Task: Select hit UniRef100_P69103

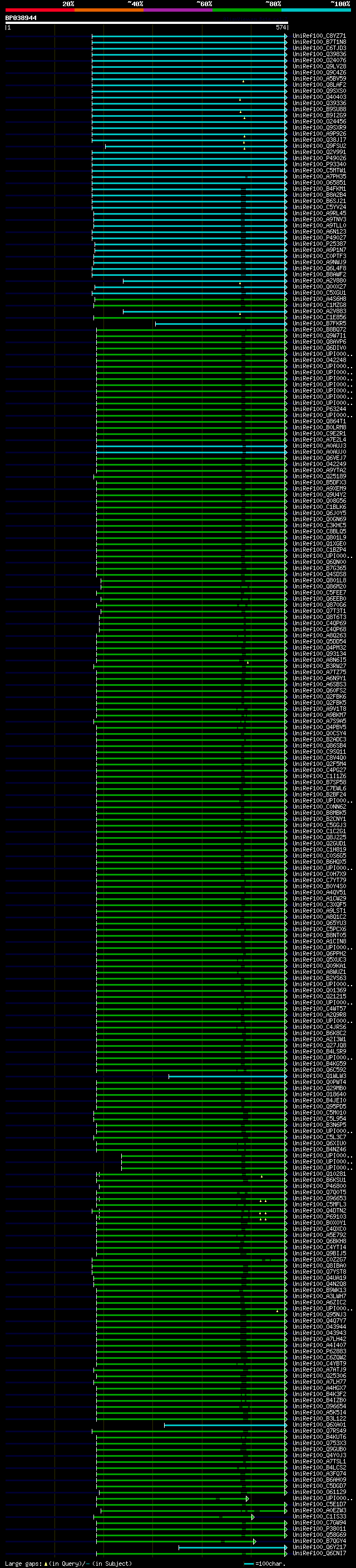Action: (319, 1216)
